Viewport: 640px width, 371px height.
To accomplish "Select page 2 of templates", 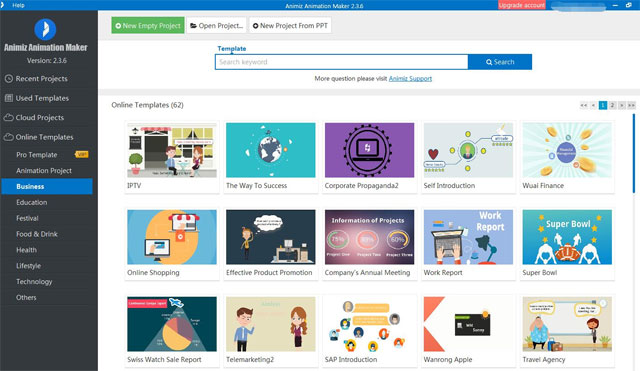I will coord(612,105).
